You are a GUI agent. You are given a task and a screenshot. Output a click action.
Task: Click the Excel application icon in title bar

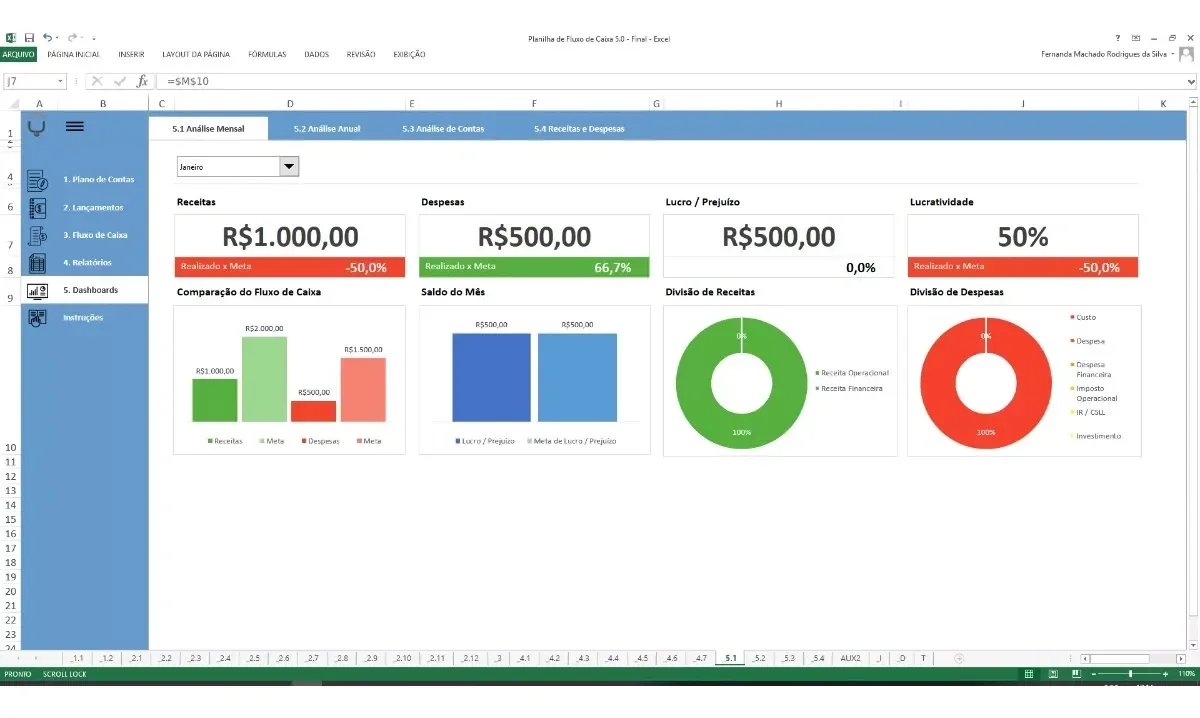pyautogui.click(x=9, y=38)
